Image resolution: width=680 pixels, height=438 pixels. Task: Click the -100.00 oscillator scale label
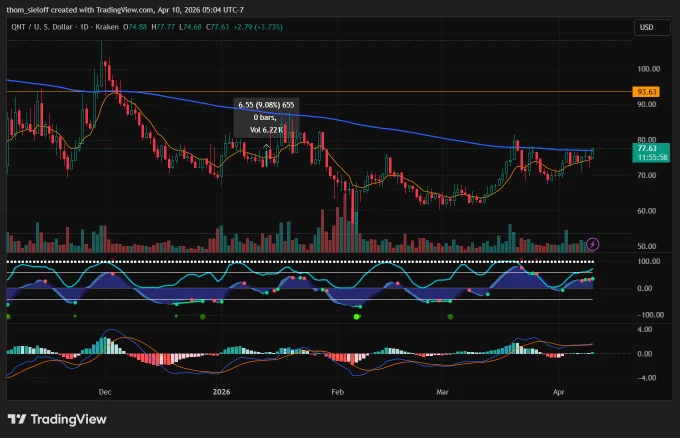tap(651, 315)
